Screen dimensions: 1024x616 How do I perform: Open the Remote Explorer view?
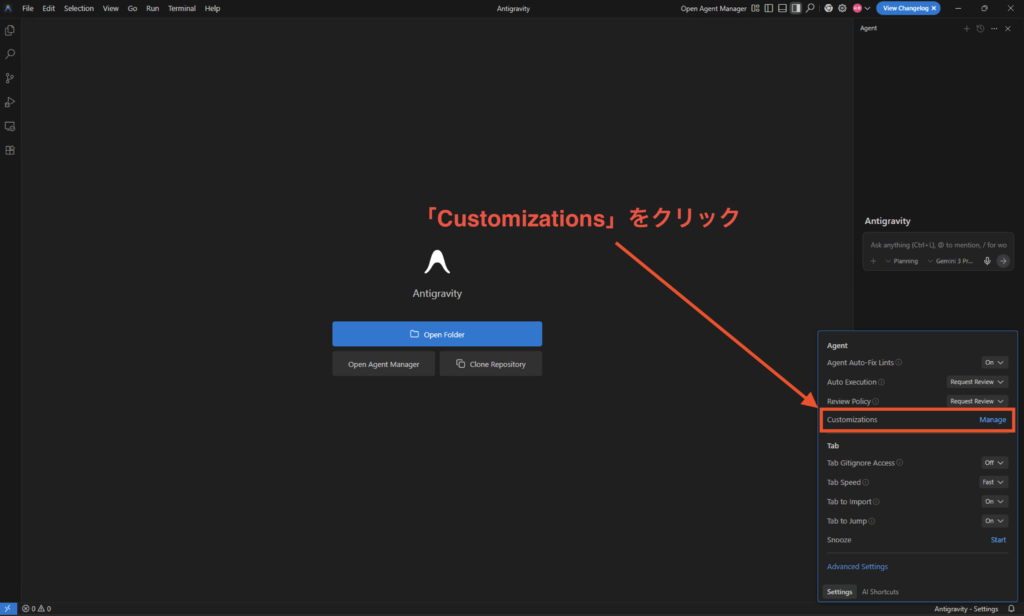pos(10,126)
